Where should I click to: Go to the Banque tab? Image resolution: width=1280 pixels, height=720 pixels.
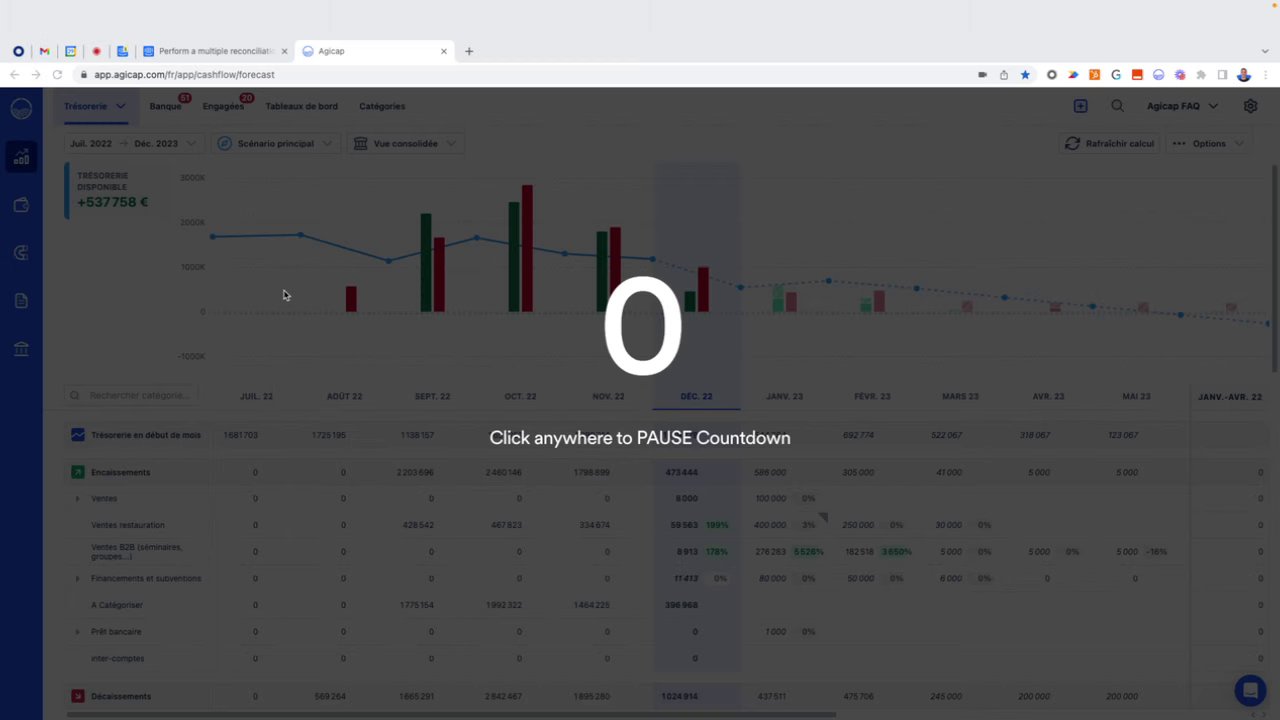(166, 106)
